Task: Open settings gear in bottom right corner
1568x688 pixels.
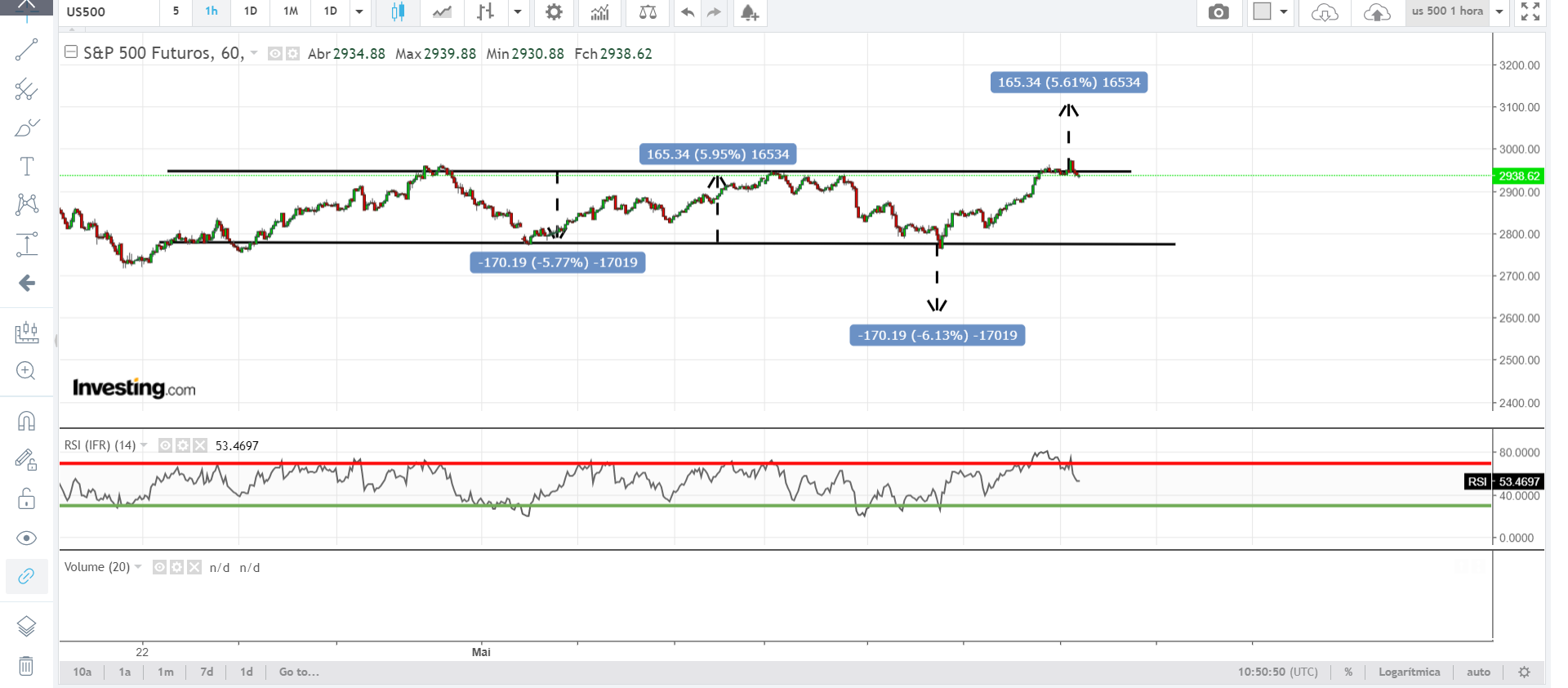Action: (1524, 672)
